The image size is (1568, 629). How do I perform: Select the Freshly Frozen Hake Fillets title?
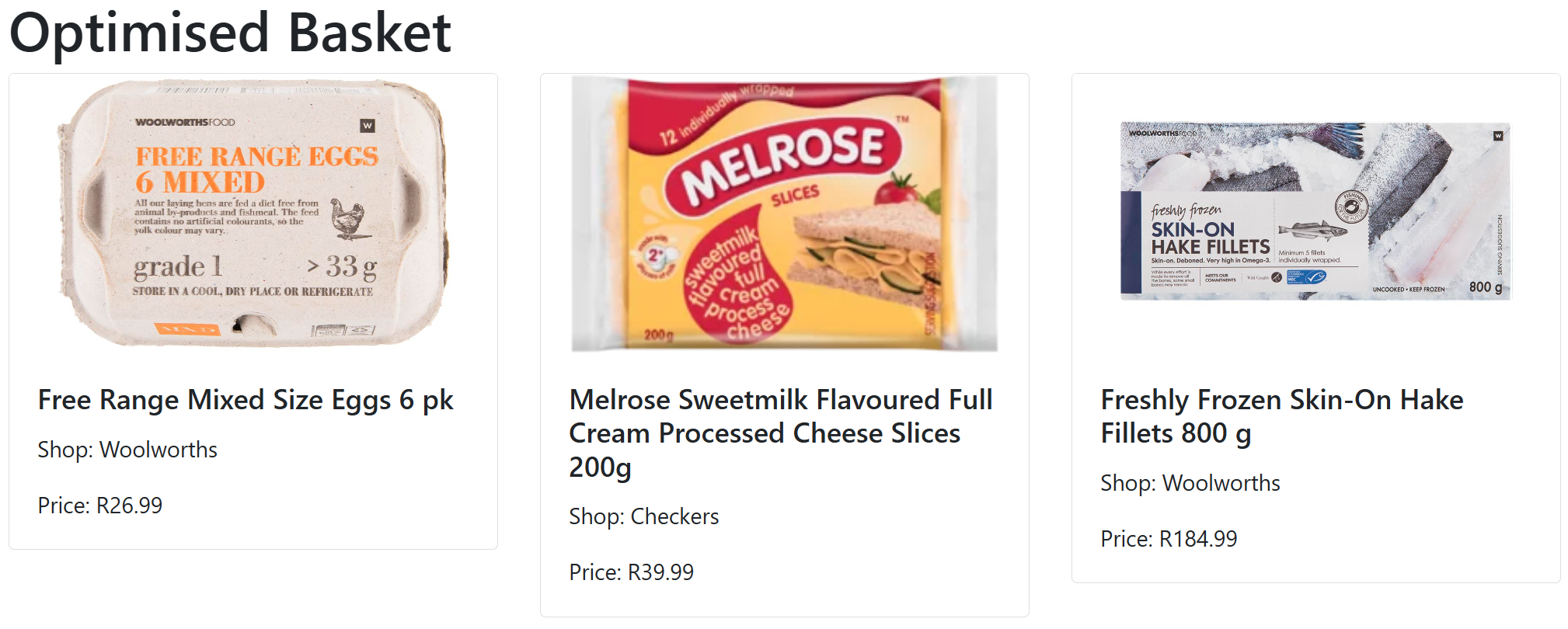[x=1282, y=416]
